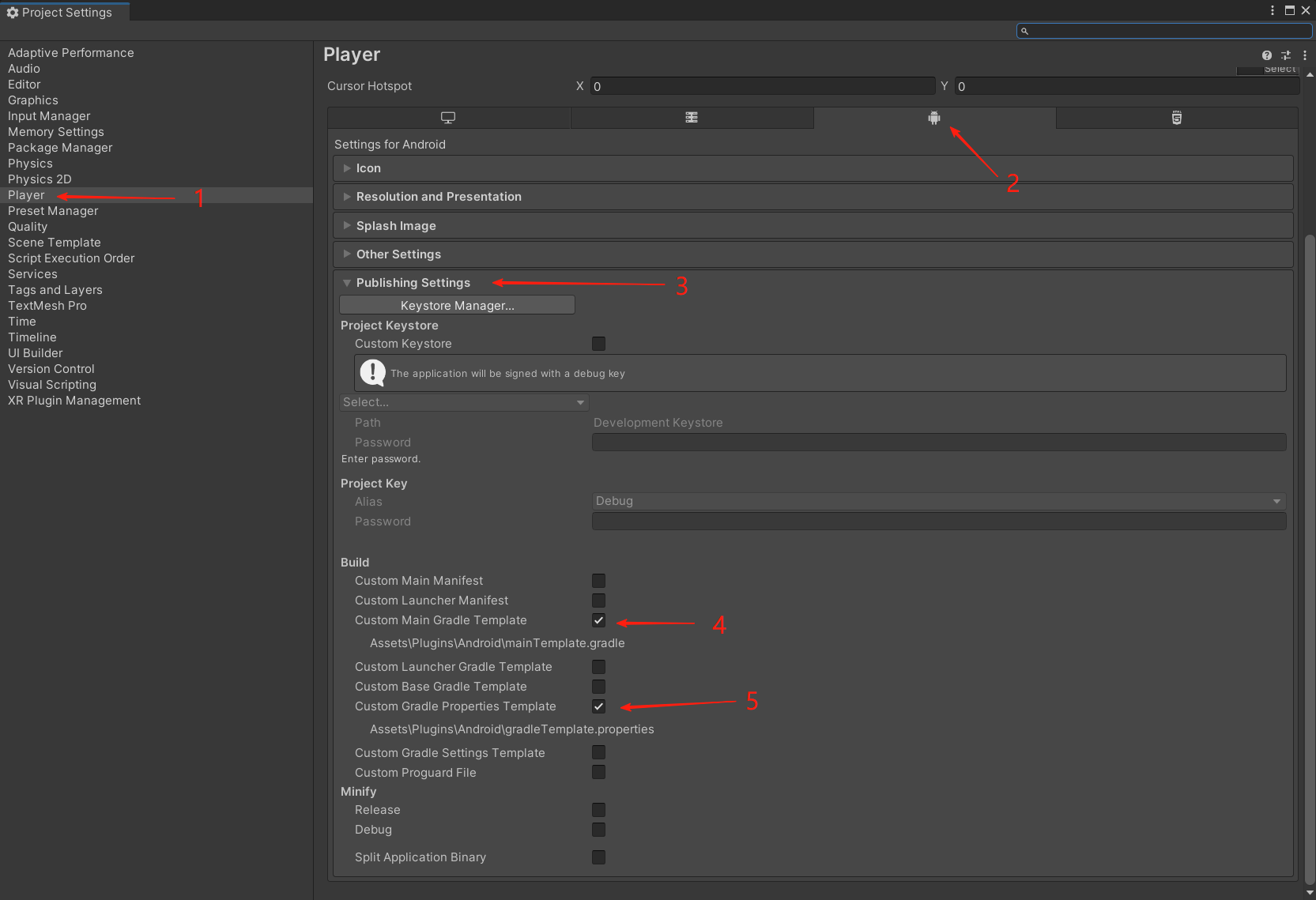Open the Player header three-dot options menu
This screenshot has height=900, width=1316.
click(x=1305, y=55)
